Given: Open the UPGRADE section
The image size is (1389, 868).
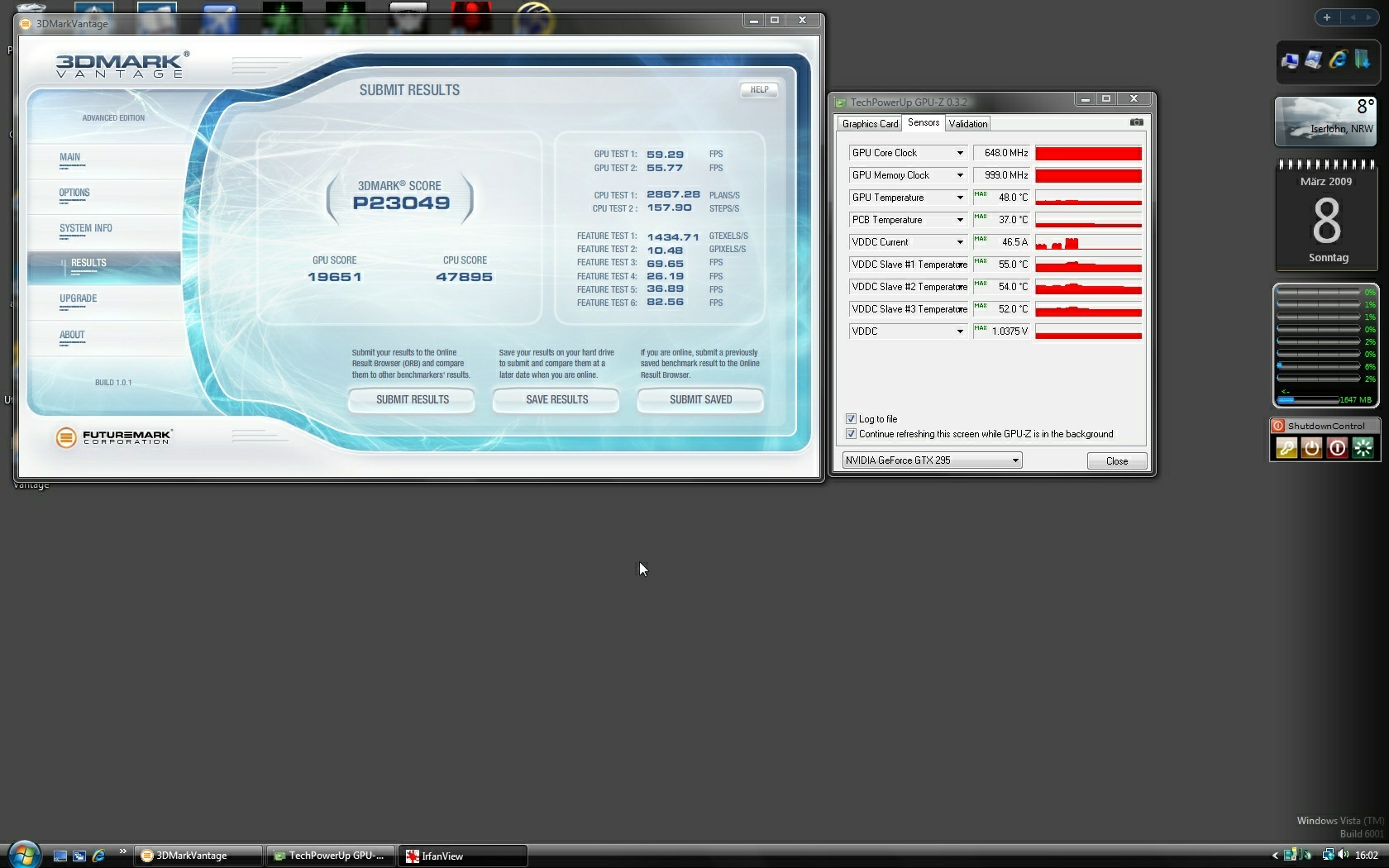Looking at the screenshot, I should point(104,303).
